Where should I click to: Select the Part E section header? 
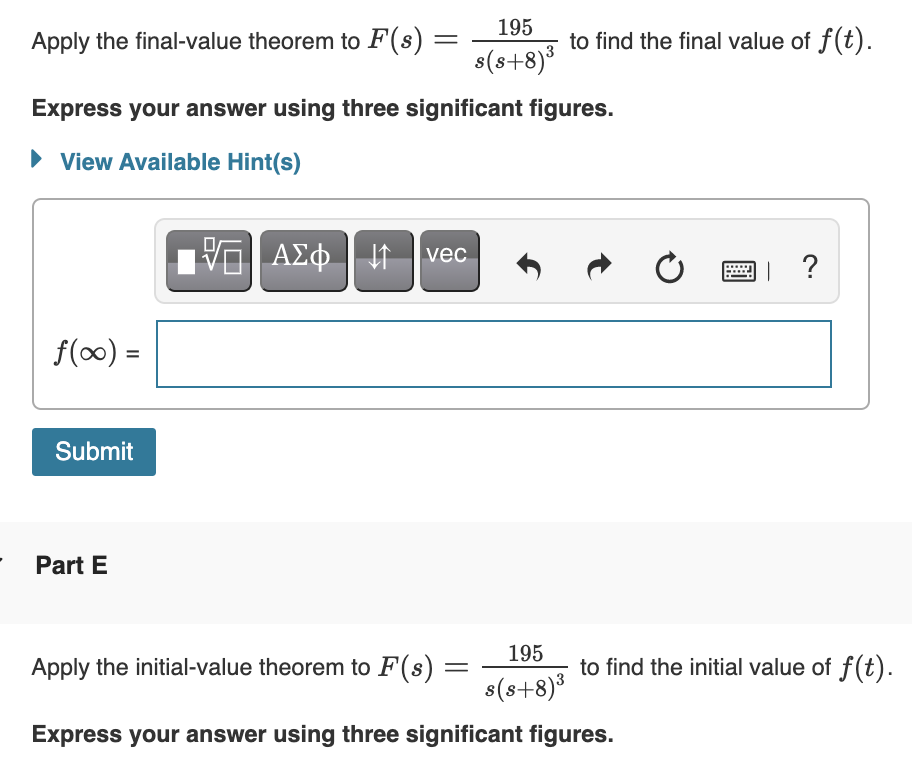[x=71, y=565]
